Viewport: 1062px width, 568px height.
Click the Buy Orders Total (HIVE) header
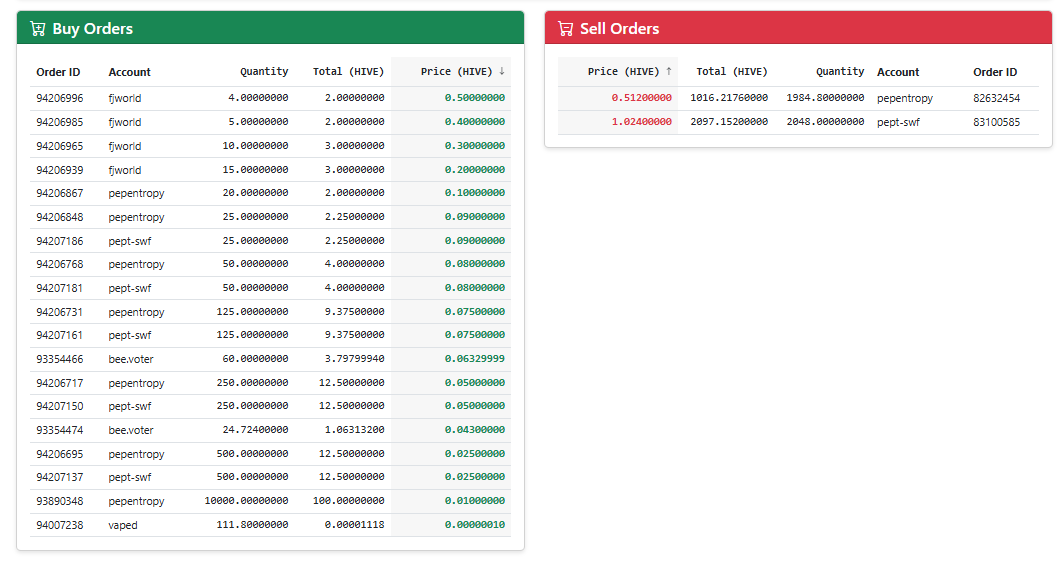point(348,72)
